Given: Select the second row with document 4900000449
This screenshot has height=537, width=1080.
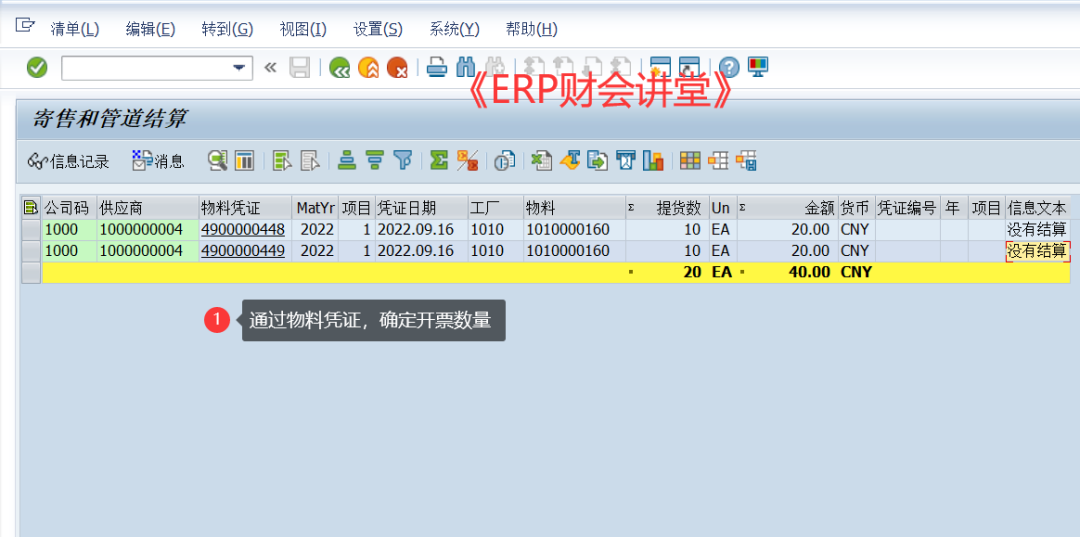Looking at the screenshot, I should tap(31, 251).
